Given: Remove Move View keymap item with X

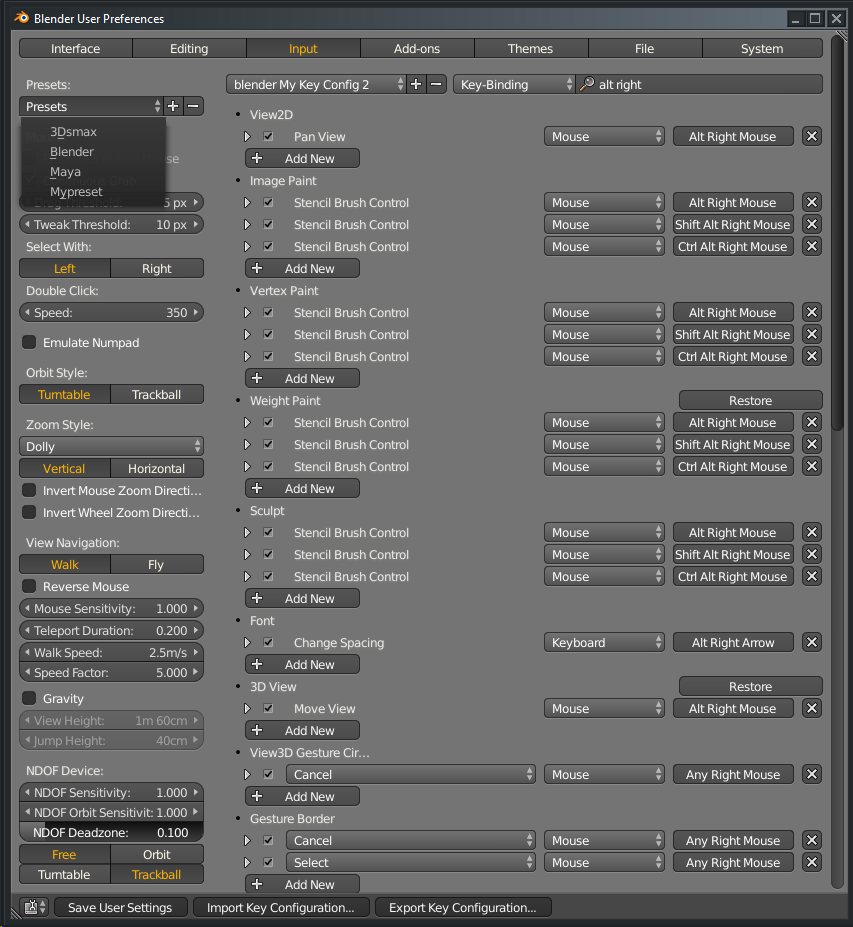Looking at the screenshot, I should click(812, 708).
